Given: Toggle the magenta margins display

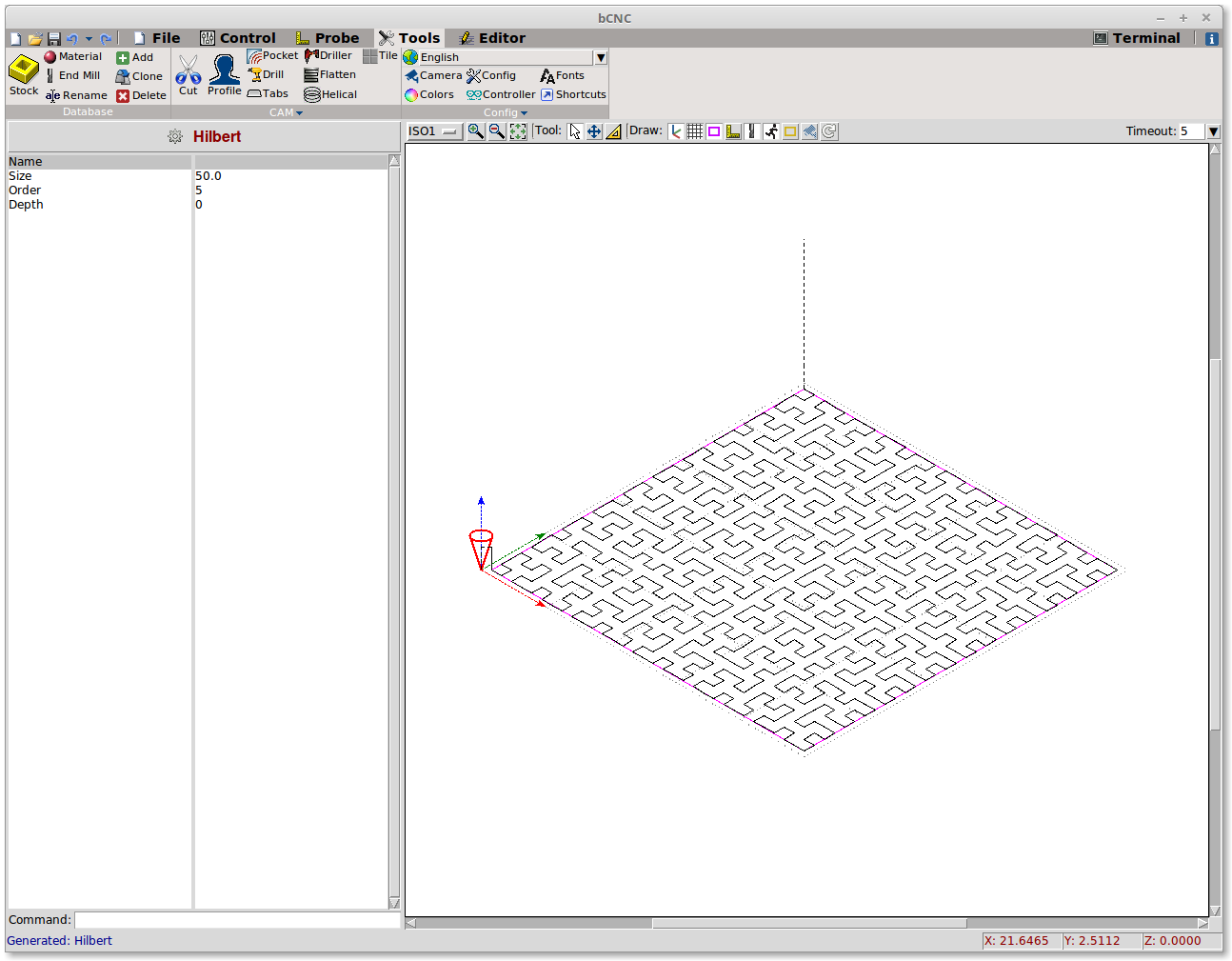Looking at the screenshot, I should tap(714, 131).
